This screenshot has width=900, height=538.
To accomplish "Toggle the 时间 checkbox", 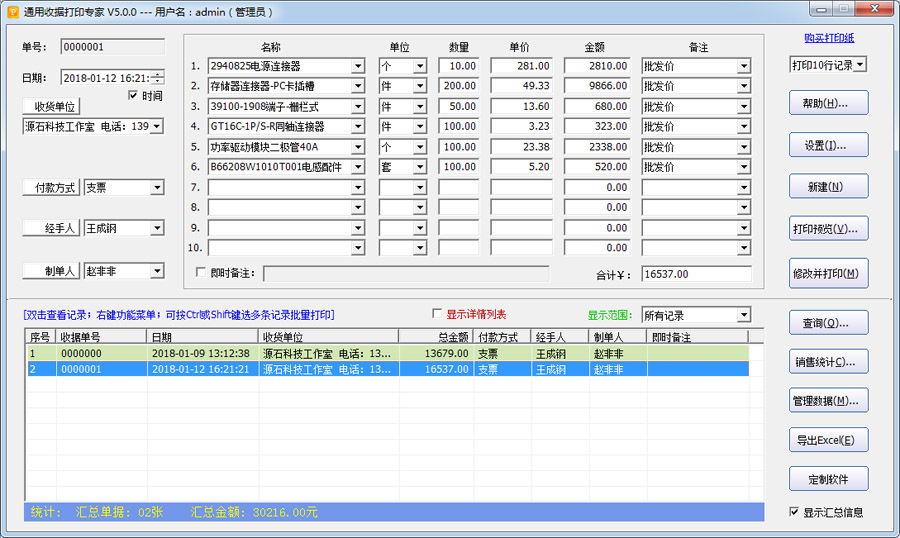I will coord(134,96).
